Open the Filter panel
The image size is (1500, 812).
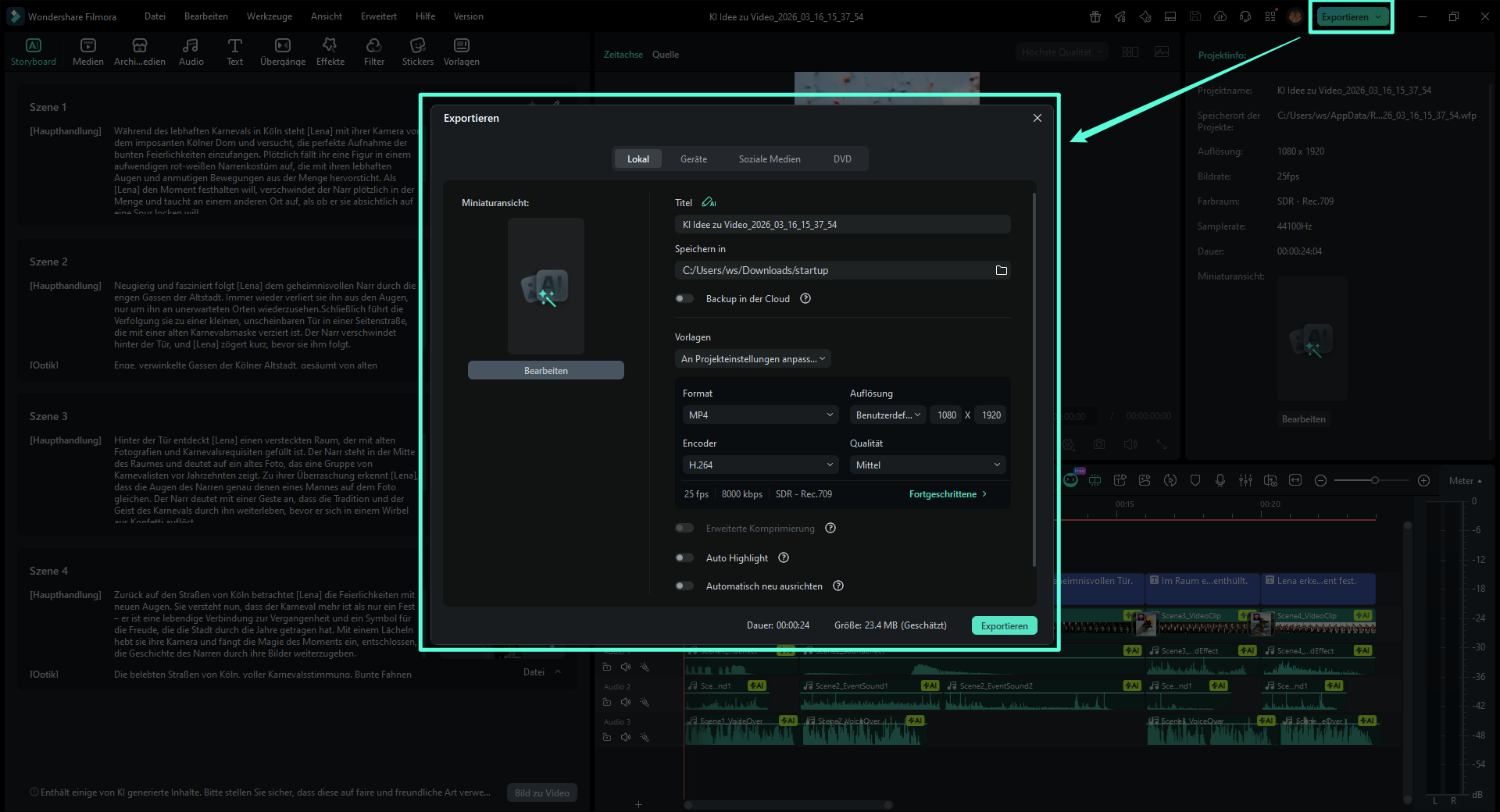(x=373, y=52)
